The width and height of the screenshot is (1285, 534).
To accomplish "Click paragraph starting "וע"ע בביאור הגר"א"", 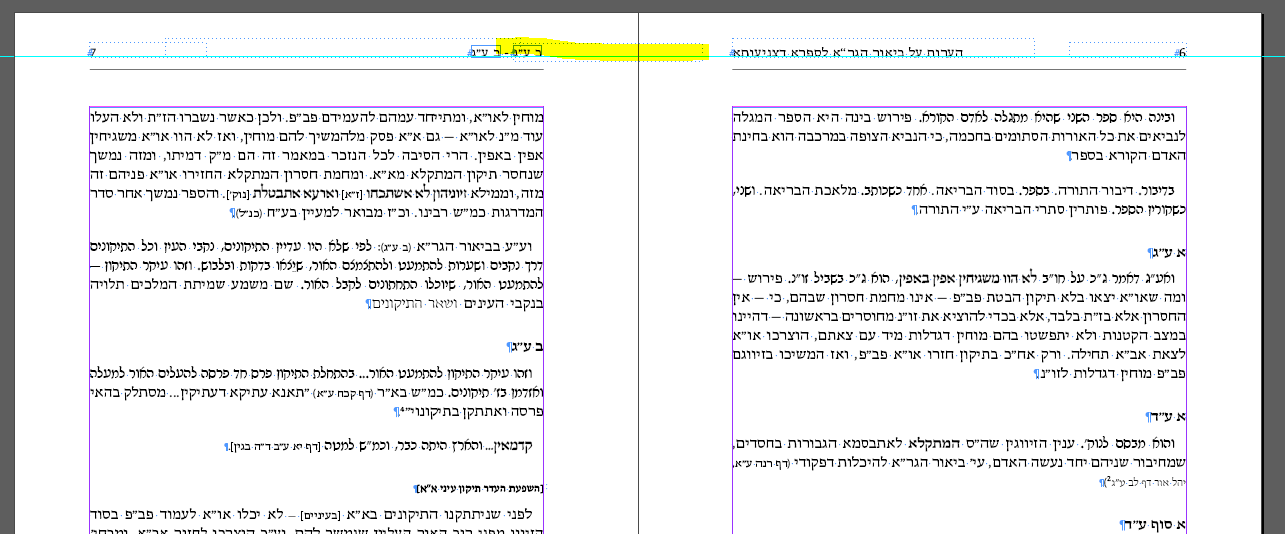I will tap(316, 274).
